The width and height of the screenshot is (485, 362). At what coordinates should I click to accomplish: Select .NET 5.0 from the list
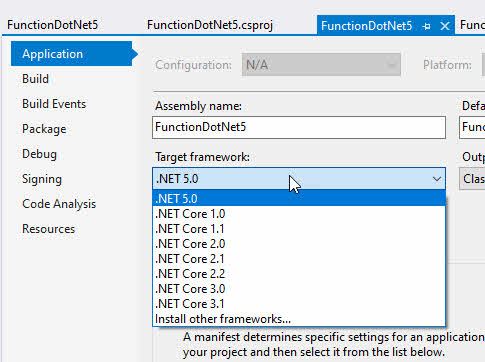click(299, 198)
